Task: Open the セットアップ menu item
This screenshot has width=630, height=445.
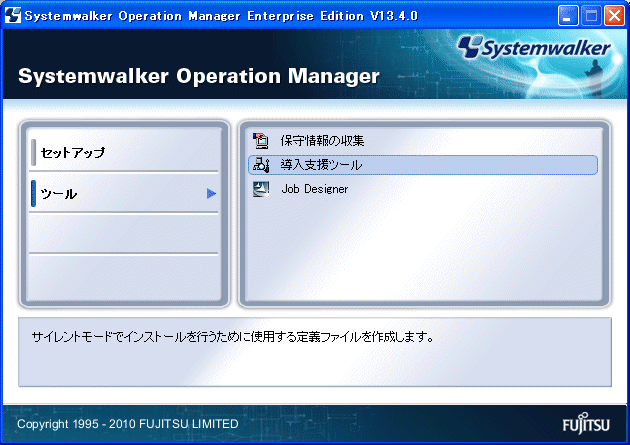Action: (x=124, y=153)
